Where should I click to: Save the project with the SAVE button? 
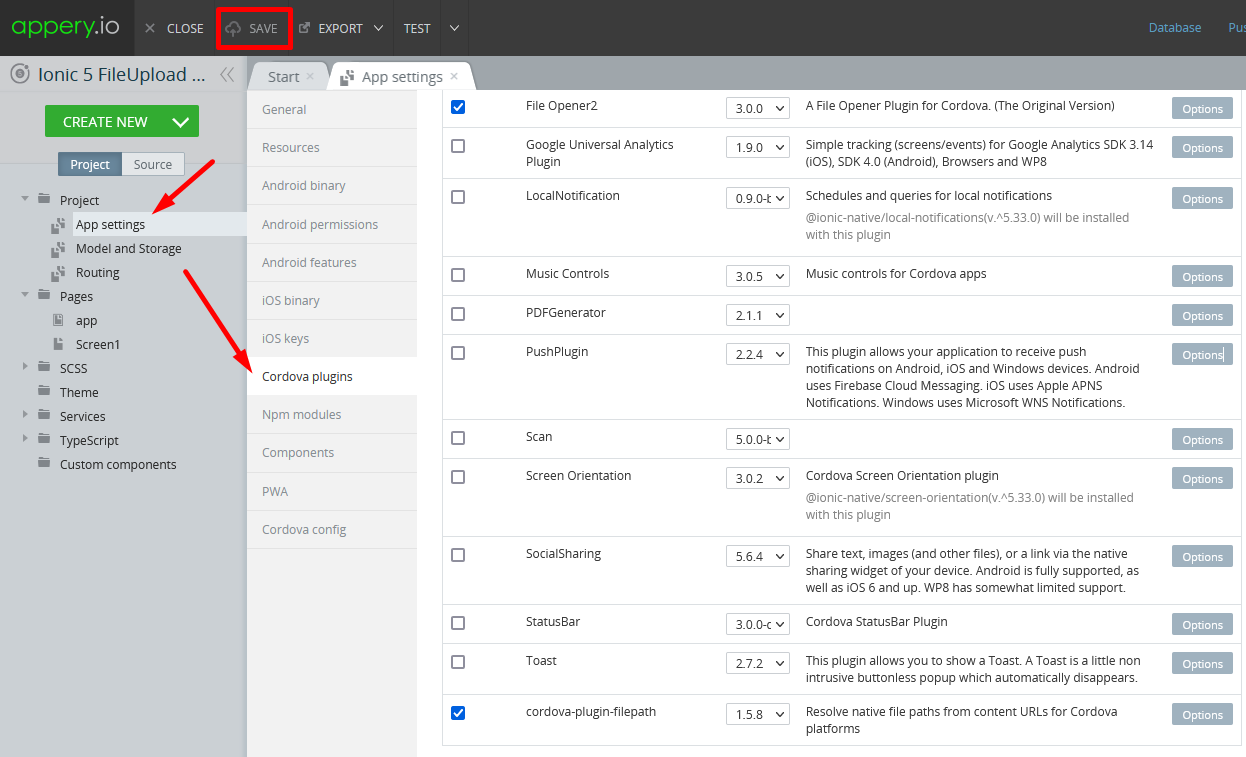253,28
